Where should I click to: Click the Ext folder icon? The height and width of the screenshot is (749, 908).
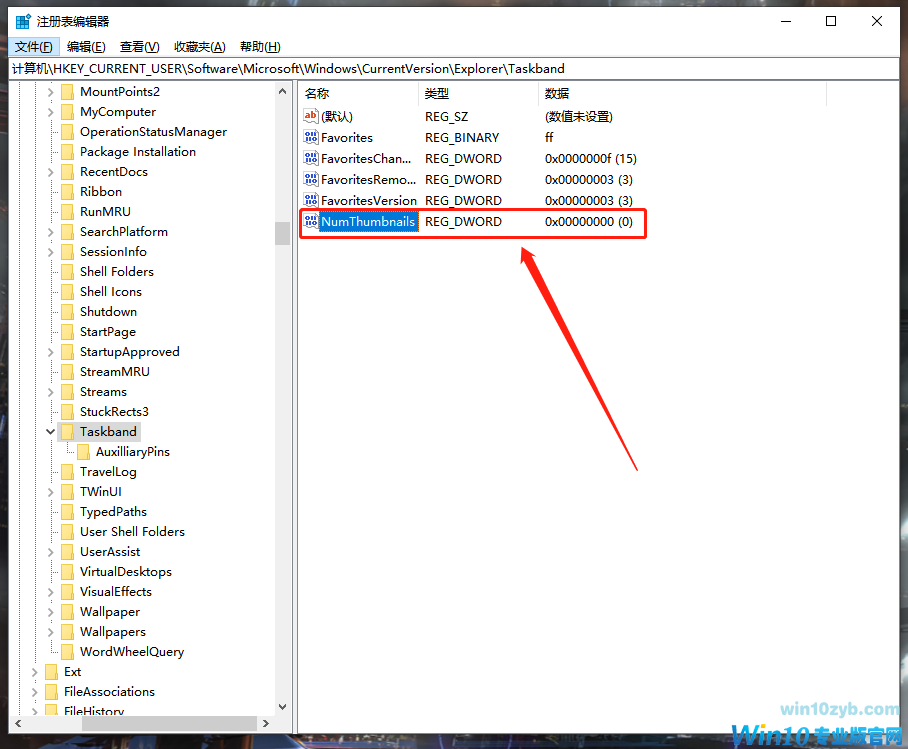tap(52, 672)
